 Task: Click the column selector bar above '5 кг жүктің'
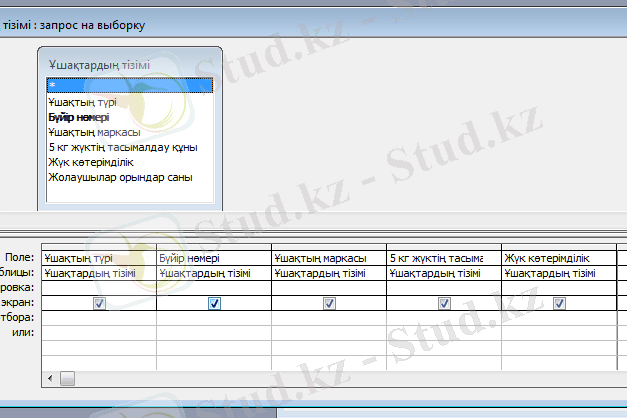(444, 247)
